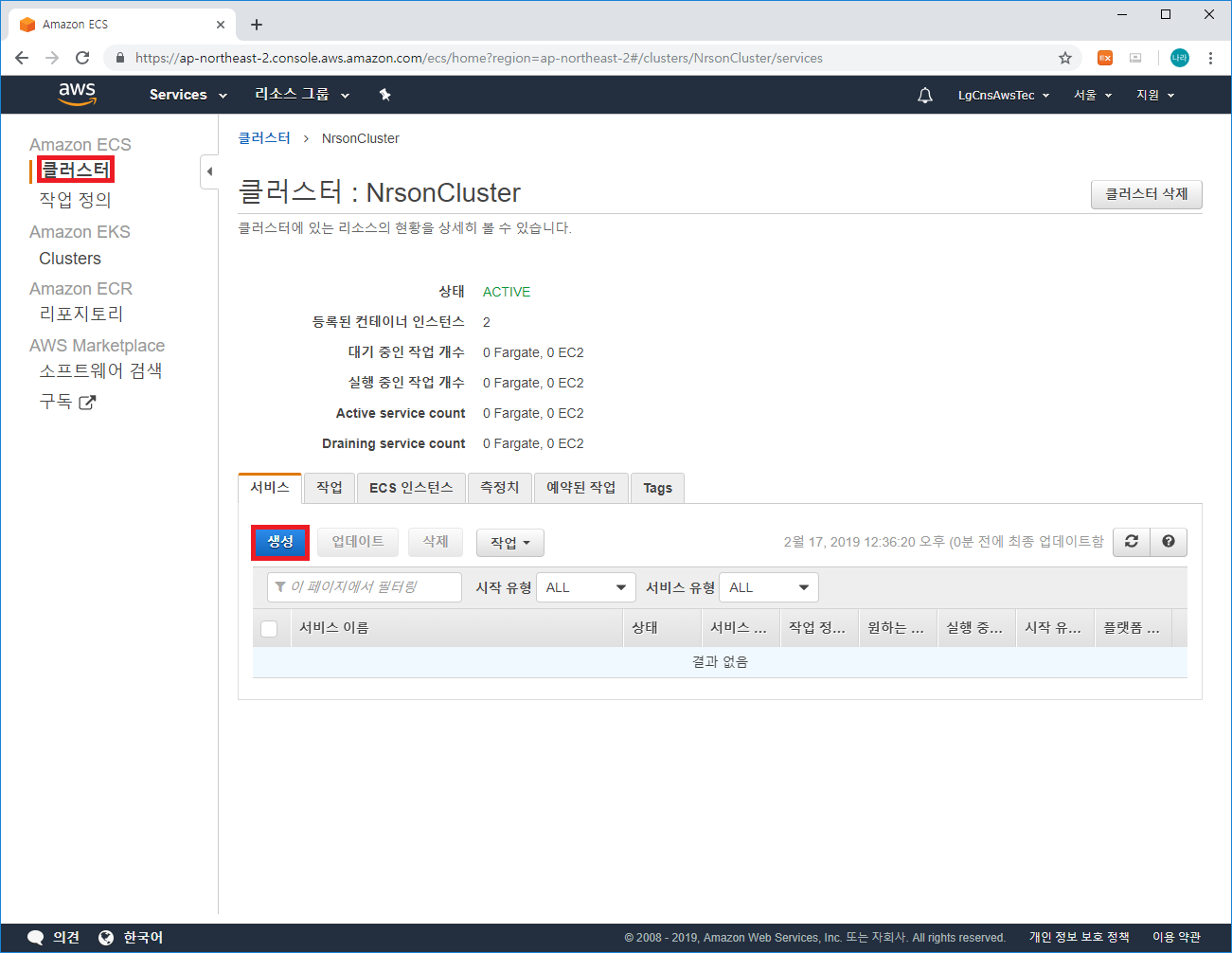1232x953 pixels.
Task: Tick the select-all services checkbox
Action: [269, 629]
